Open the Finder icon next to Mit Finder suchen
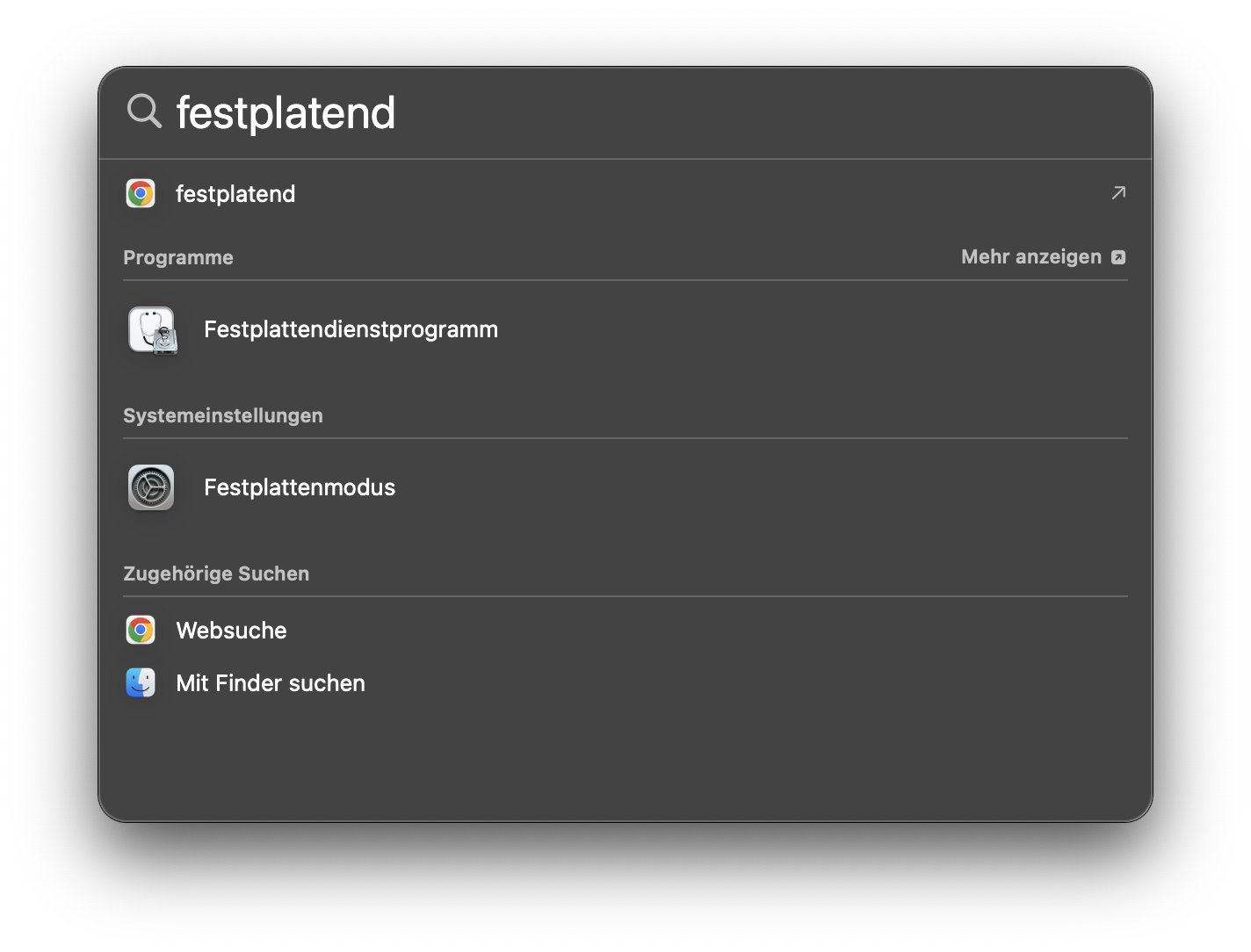 point(141,682)
